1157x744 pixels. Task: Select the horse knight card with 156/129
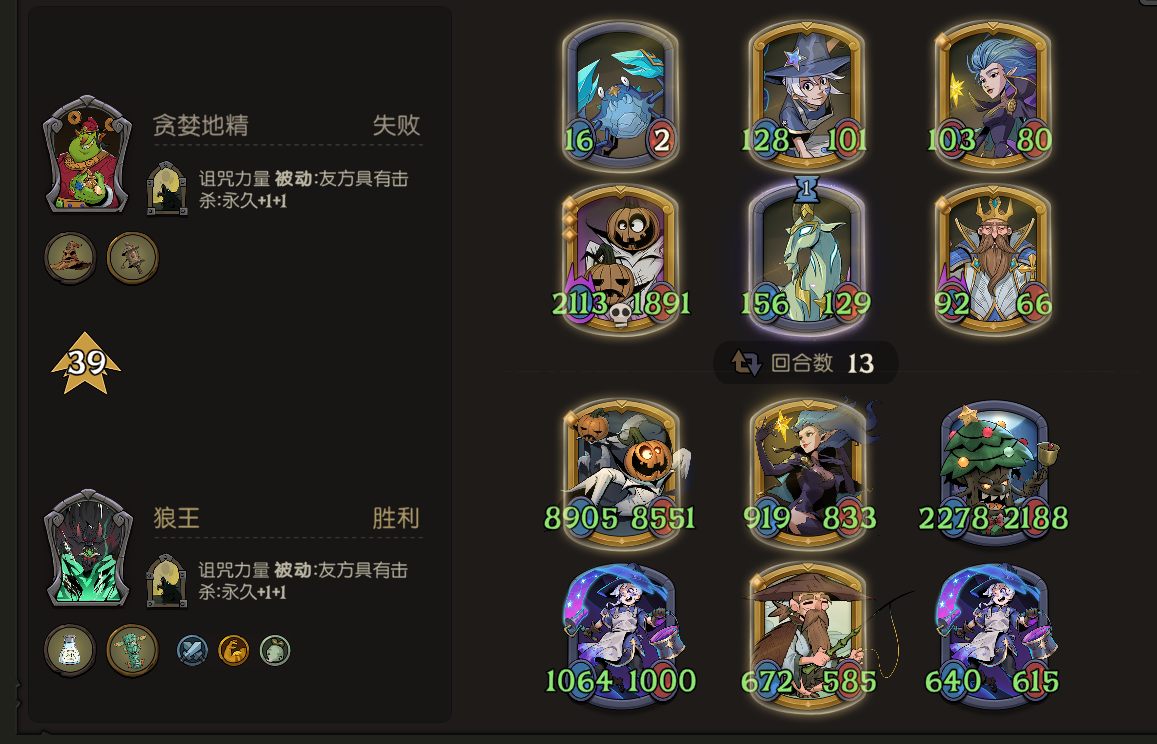[807, 258]
